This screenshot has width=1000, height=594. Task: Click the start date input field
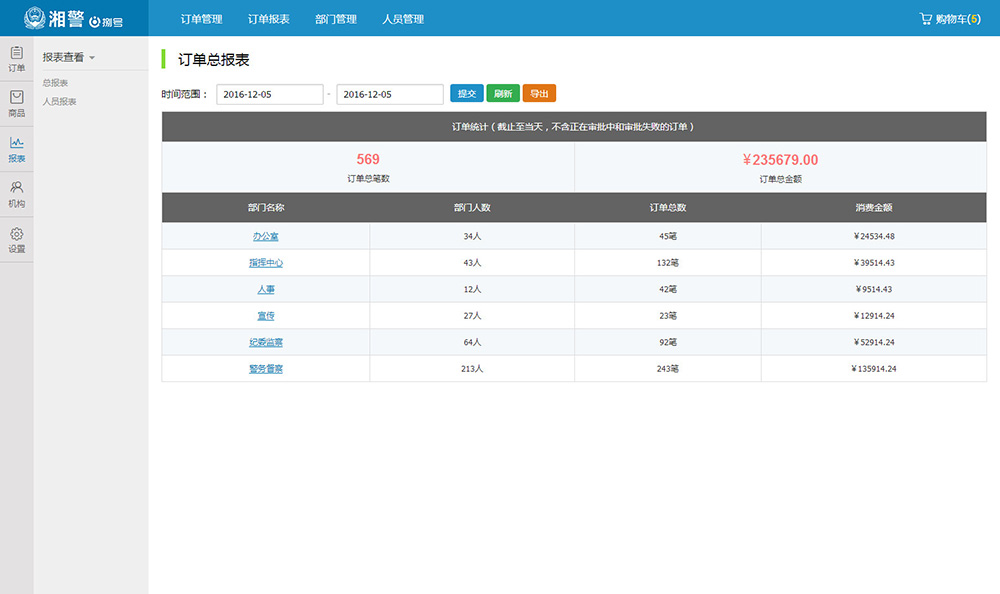tap(270, 94)
